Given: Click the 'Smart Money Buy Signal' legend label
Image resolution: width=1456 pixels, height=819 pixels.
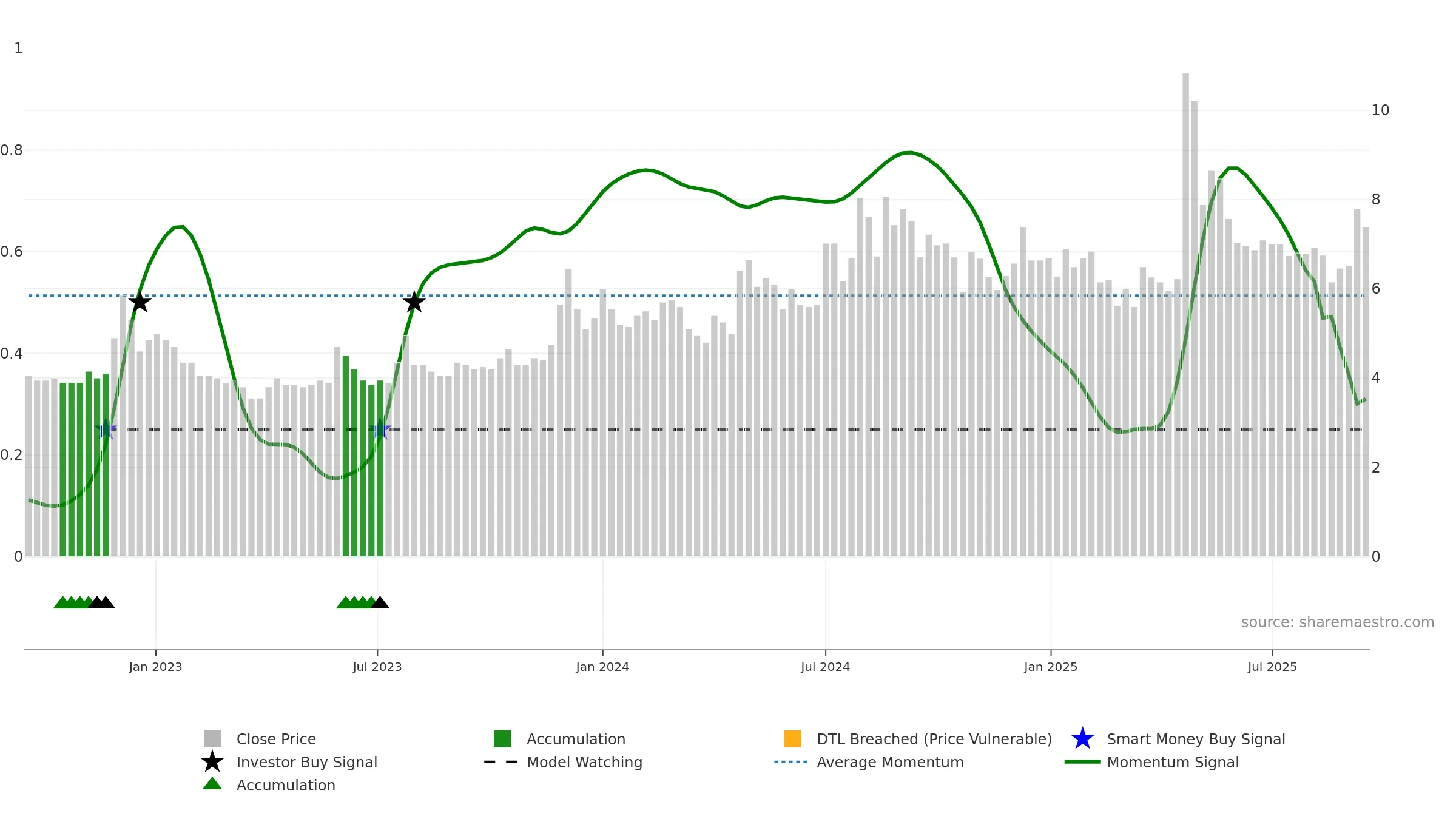Looking at the screenshot, I should [x=1196, y=739].
